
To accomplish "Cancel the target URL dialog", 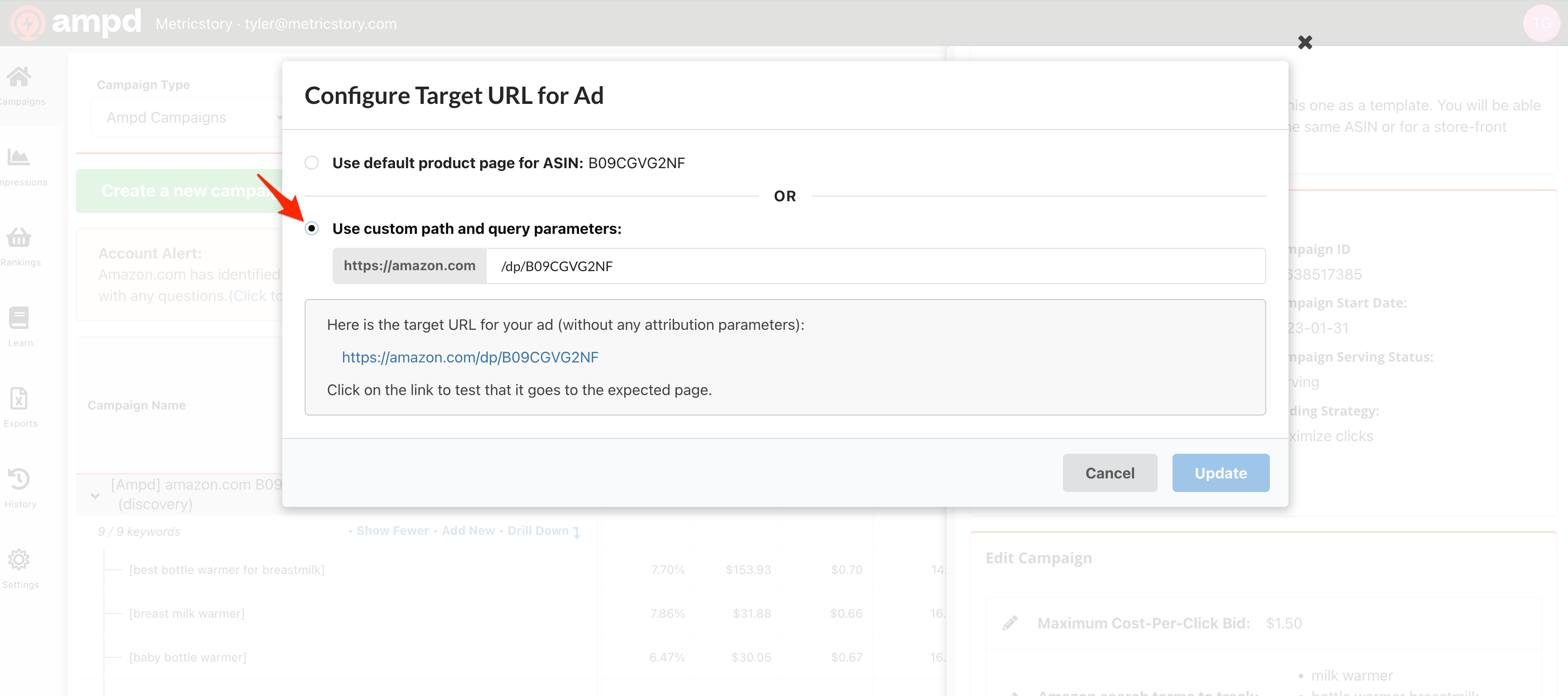I will pos(1110,472).
